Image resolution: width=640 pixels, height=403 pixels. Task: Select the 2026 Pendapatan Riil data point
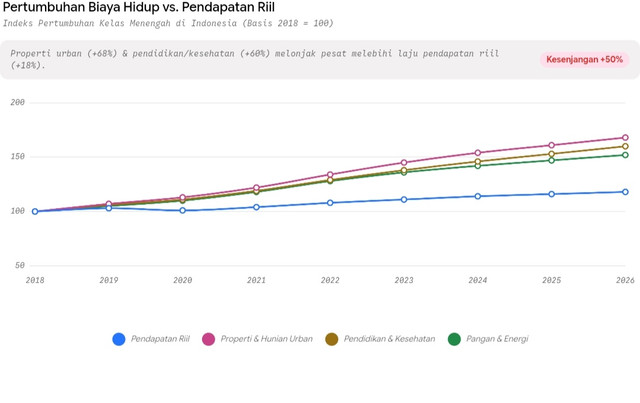[x=625, y=192]
